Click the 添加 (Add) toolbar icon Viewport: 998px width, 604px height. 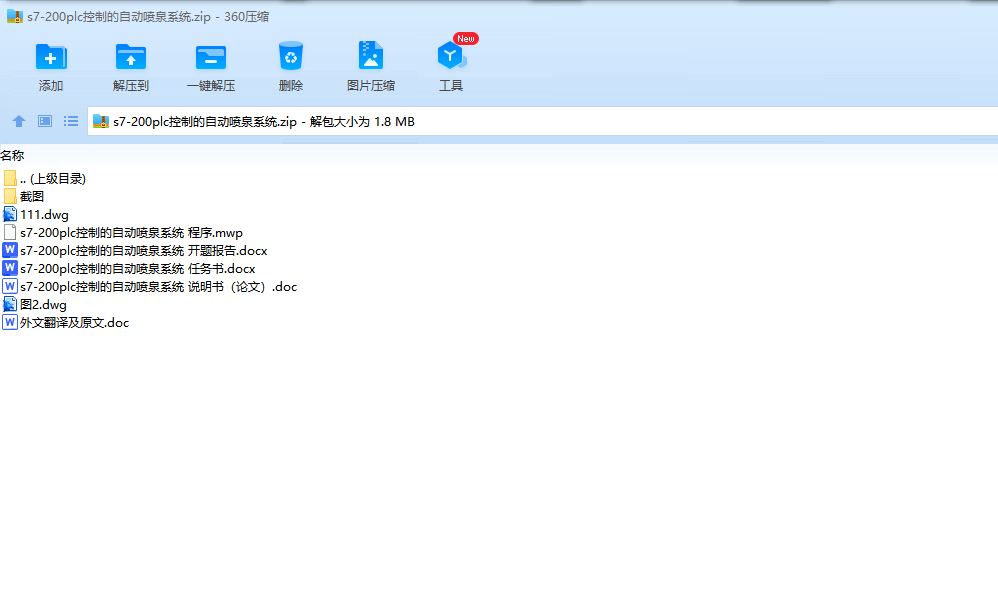(51, 57)
